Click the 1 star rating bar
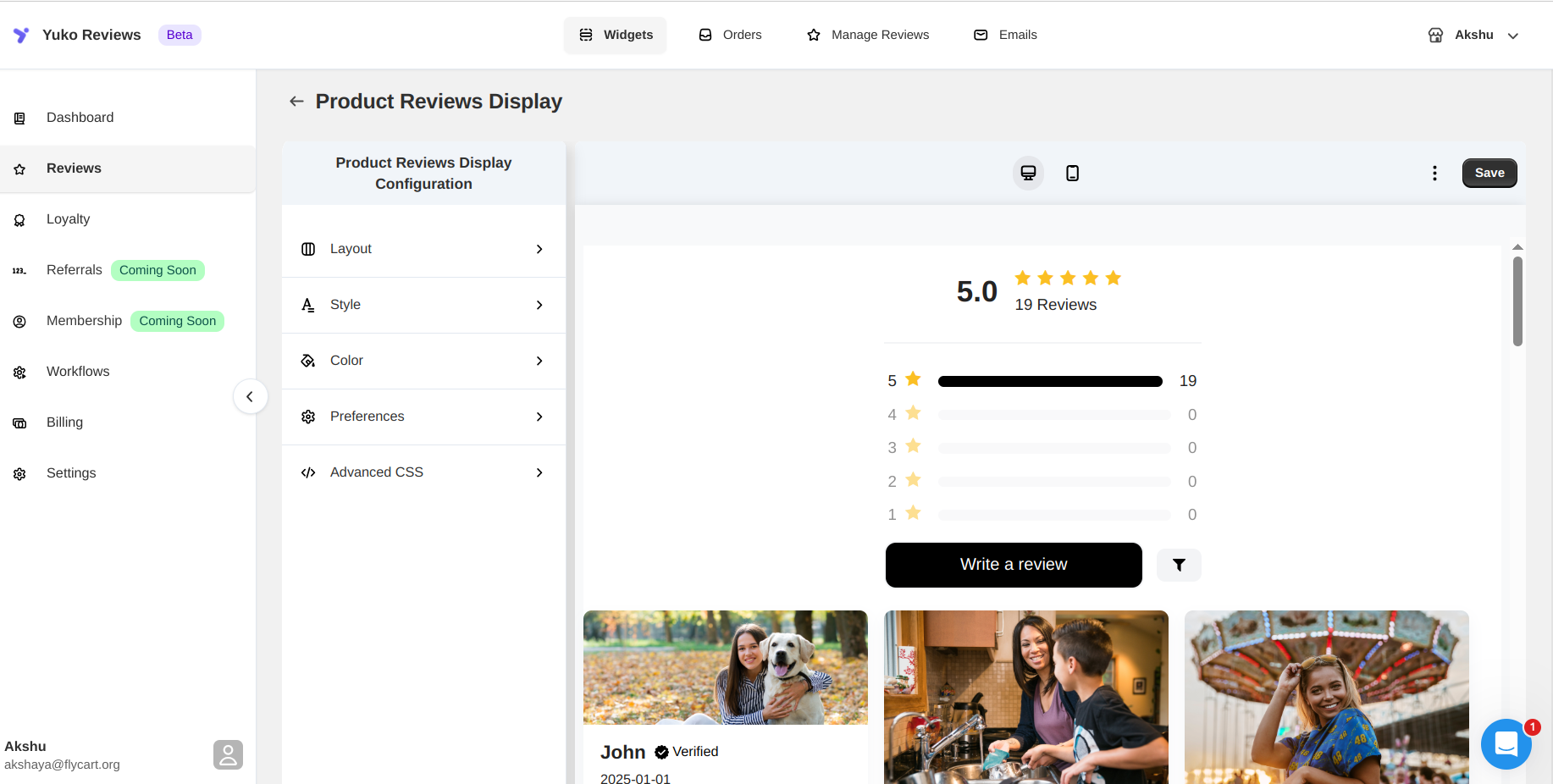Screen dimensions: 1553x784 [1054, 515]
